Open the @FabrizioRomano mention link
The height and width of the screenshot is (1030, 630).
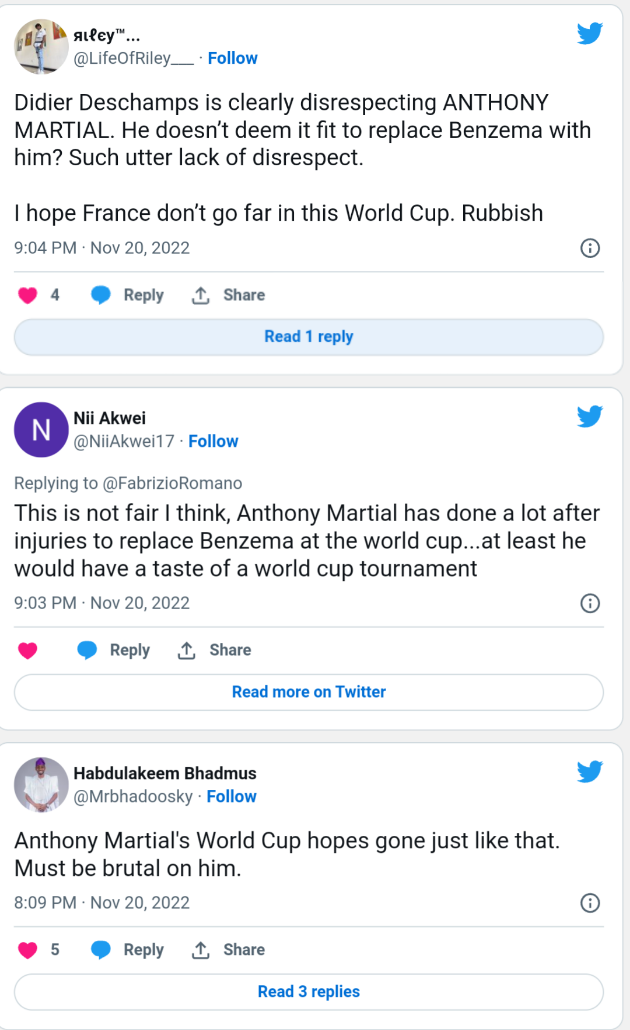[x=173, y=483]
